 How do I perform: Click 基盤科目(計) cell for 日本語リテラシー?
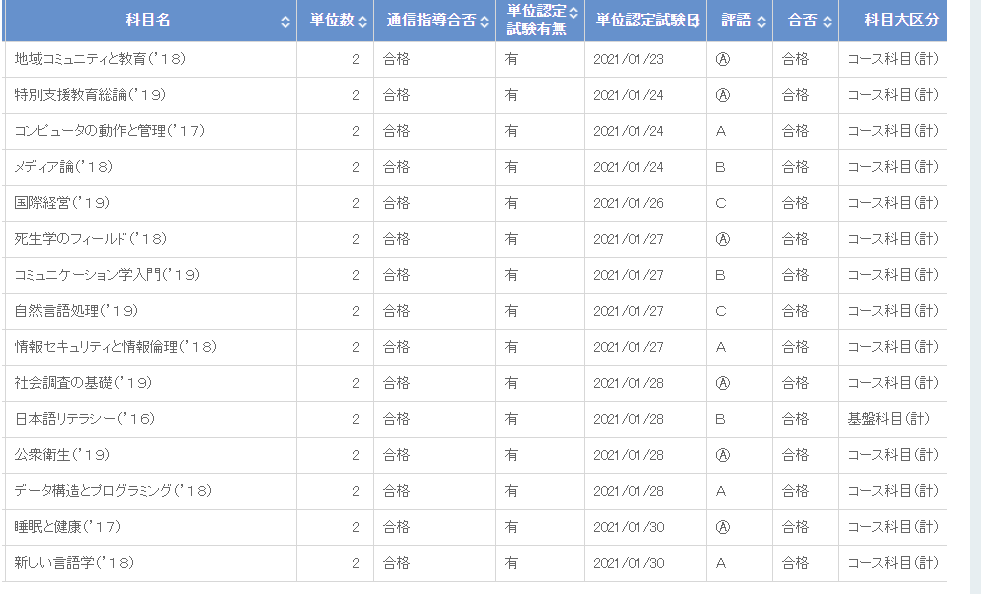[889, 419]
